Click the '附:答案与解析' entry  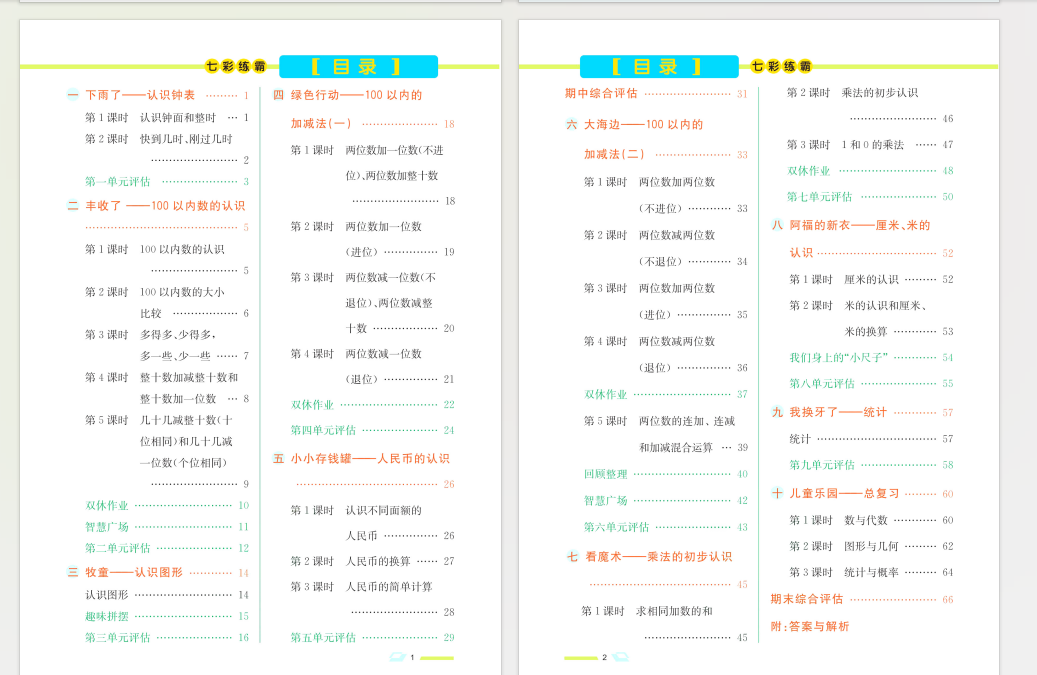tap(810, 626)
